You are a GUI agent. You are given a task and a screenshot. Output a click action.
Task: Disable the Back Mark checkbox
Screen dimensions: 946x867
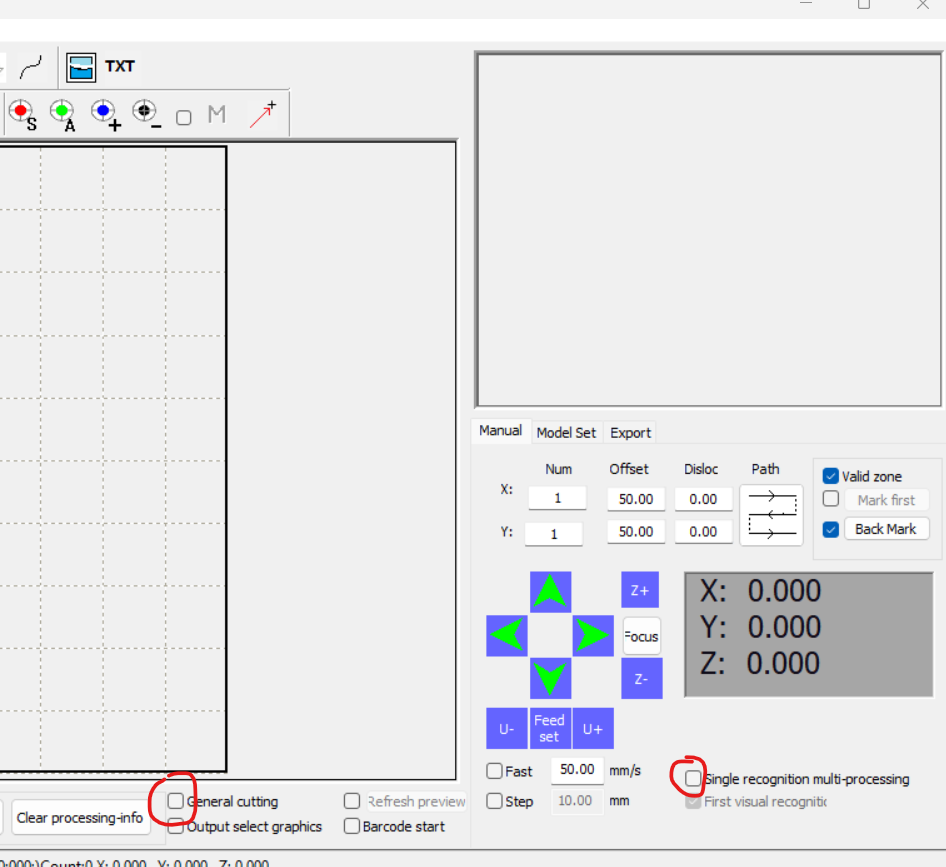tap(831, 530)
